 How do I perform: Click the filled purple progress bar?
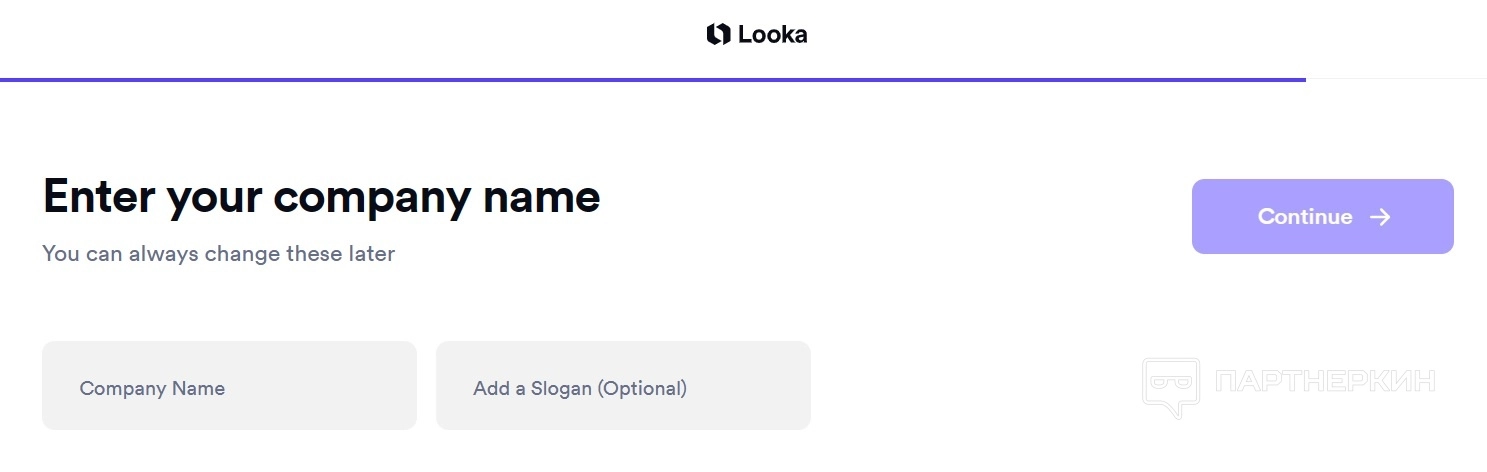click(650, 79)
